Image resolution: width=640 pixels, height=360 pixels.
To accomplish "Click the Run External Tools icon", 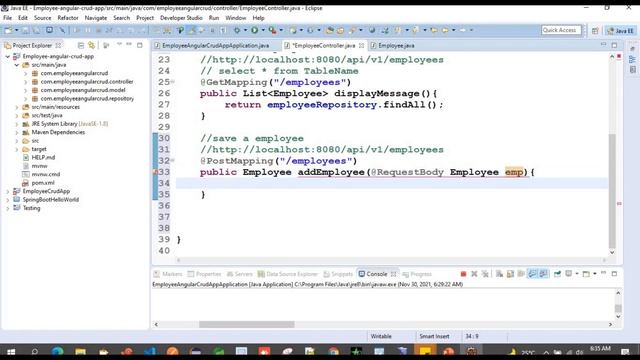I will [272, 30].
